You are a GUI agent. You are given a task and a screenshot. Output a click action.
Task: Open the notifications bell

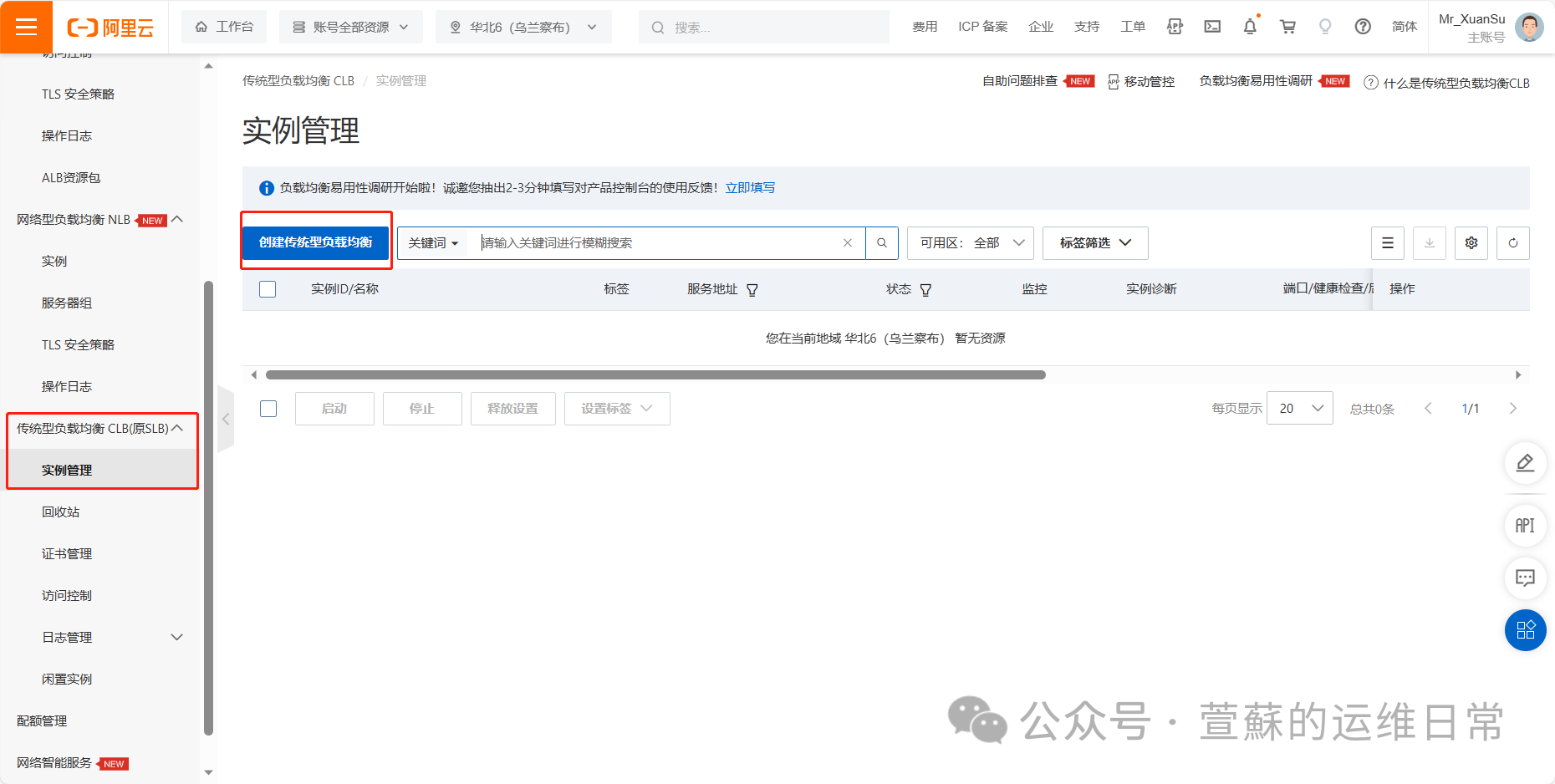click(1250, 27)
